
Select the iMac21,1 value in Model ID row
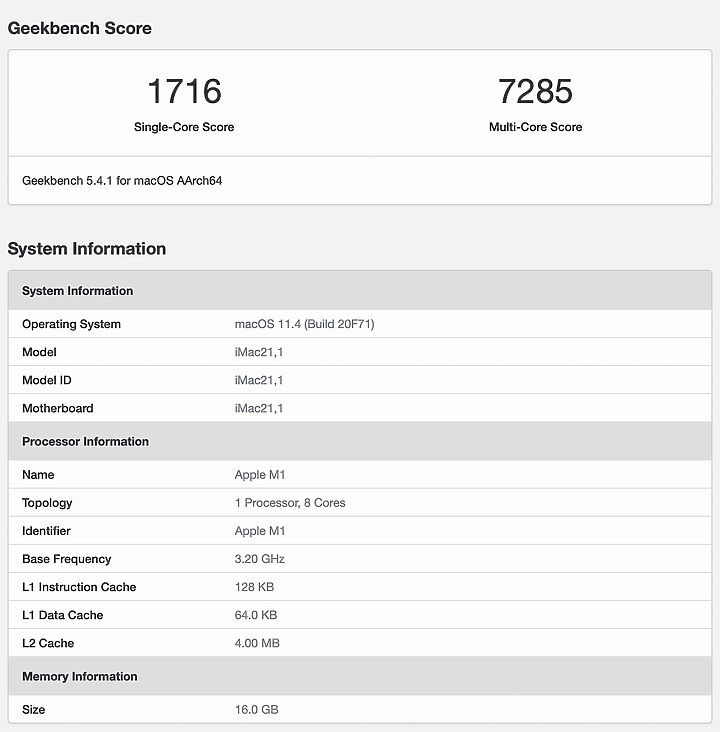(259, 380)
